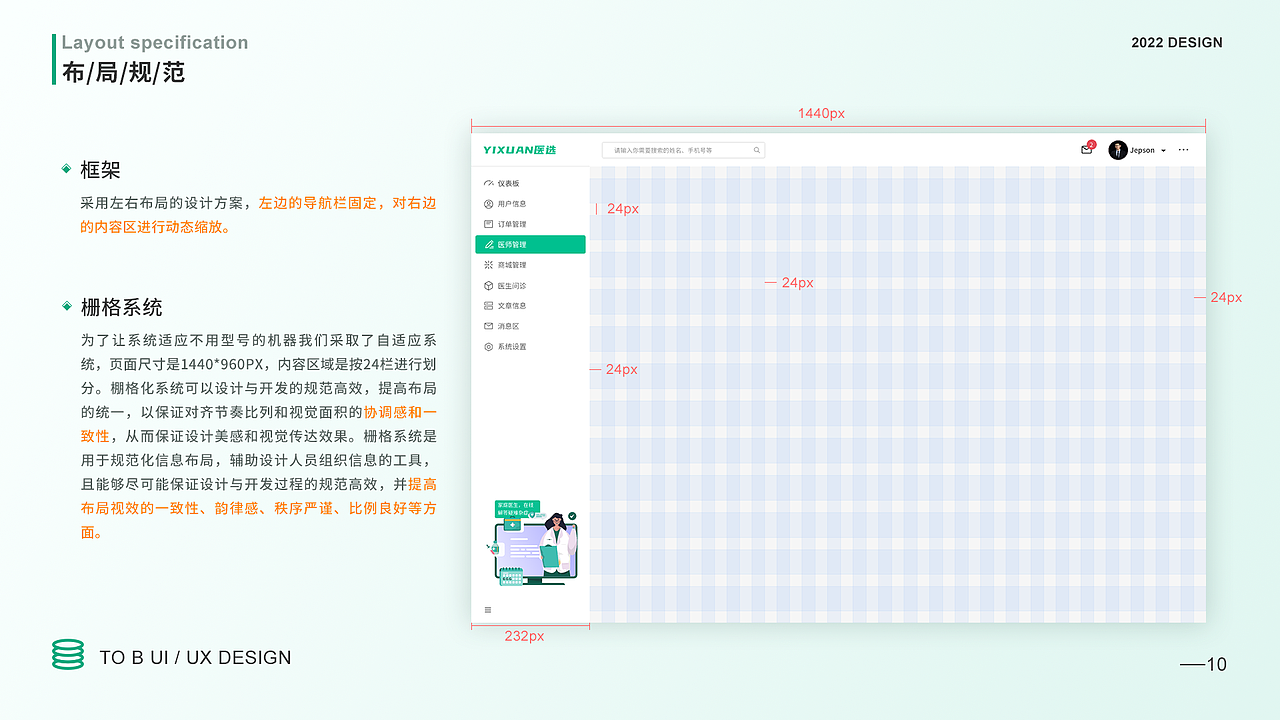Select the 医师管理 pencil icon
This screenshot has height=720, width=1280.
[x=487, y=244]
